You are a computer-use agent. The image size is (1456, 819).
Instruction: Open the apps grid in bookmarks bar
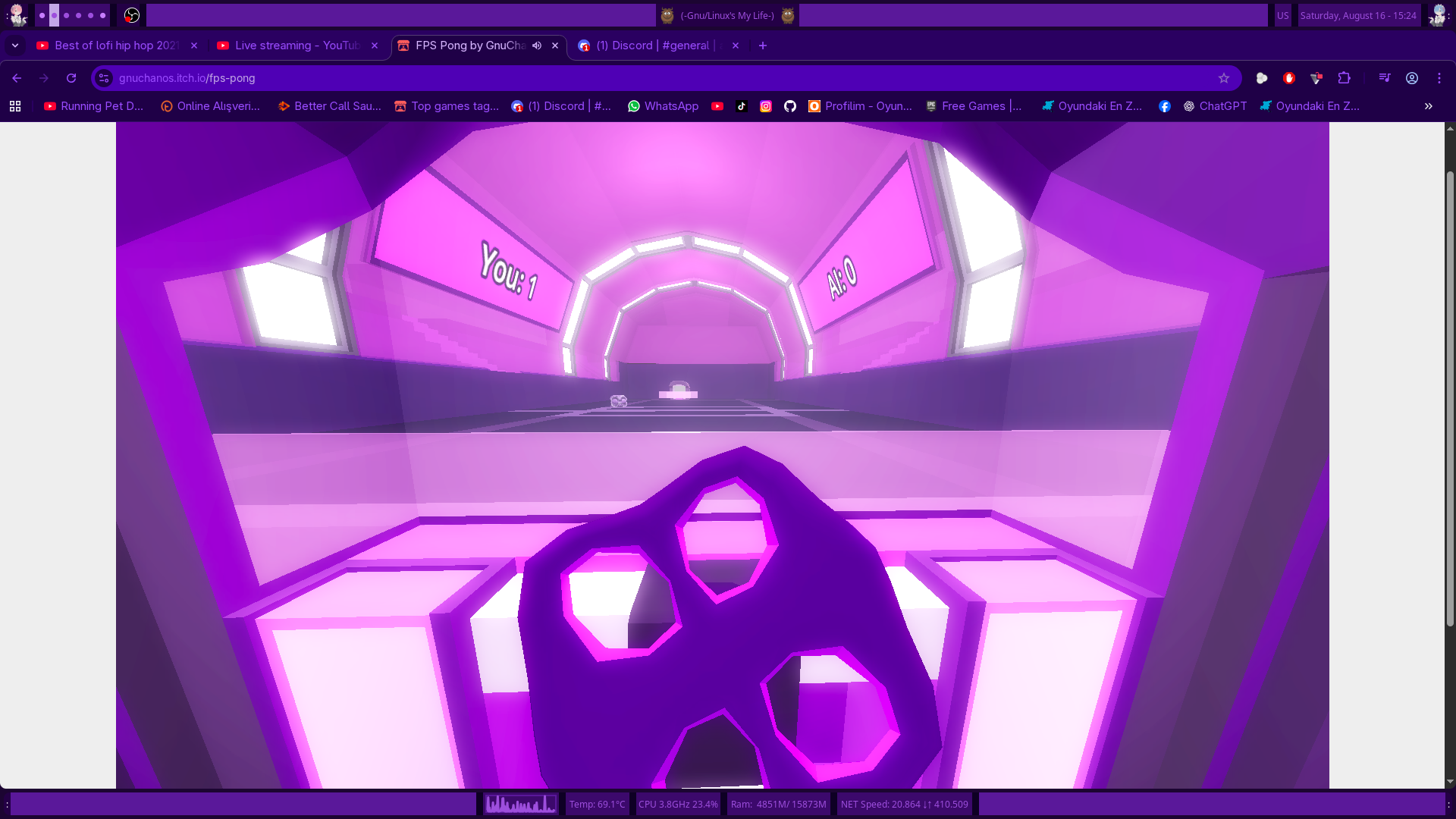click(x=15, y=106)
